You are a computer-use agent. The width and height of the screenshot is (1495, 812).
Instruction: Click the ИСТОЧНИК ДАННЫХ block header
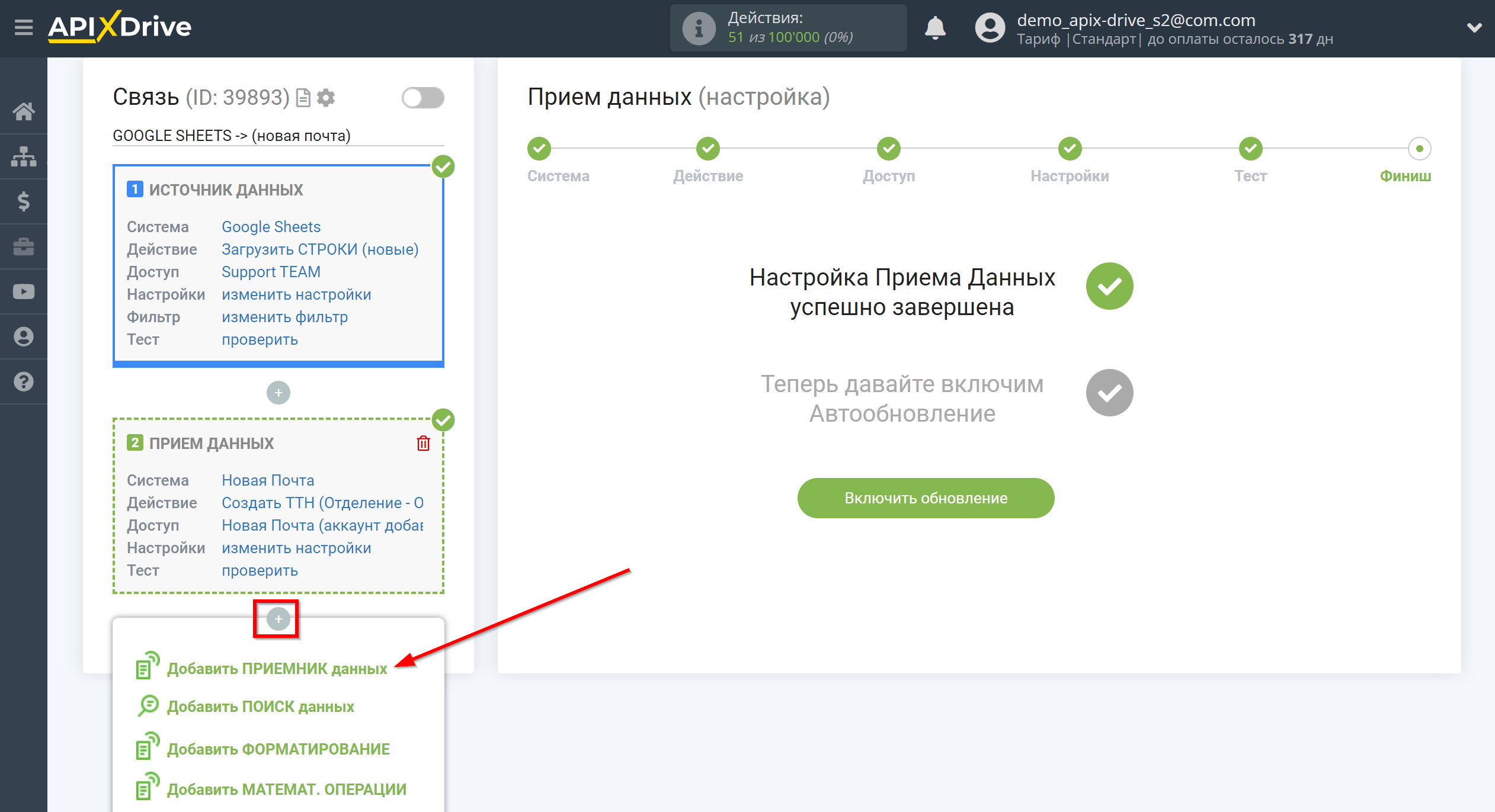pyautogui.click(x=226, y=190)
